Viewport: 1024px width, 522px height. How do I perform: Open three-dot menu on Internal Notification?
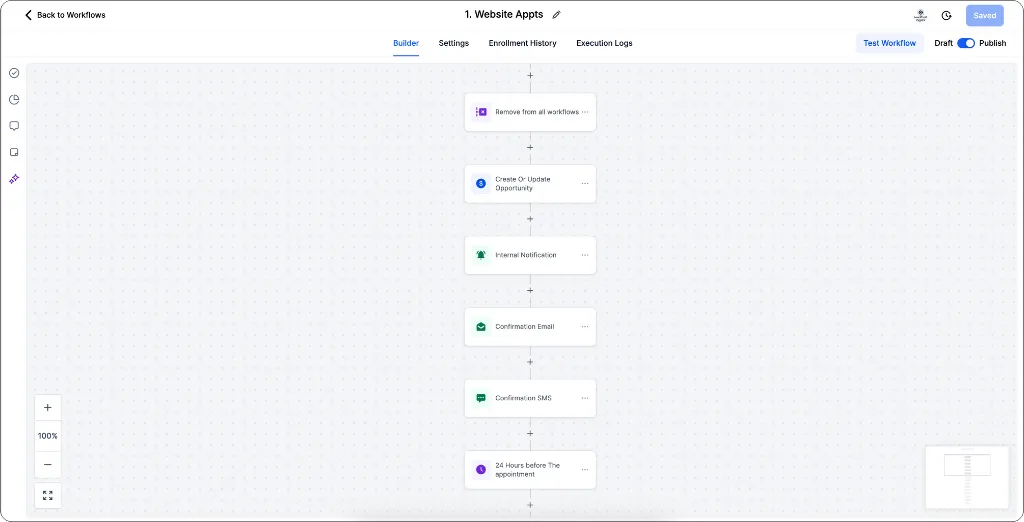point(585,255)
